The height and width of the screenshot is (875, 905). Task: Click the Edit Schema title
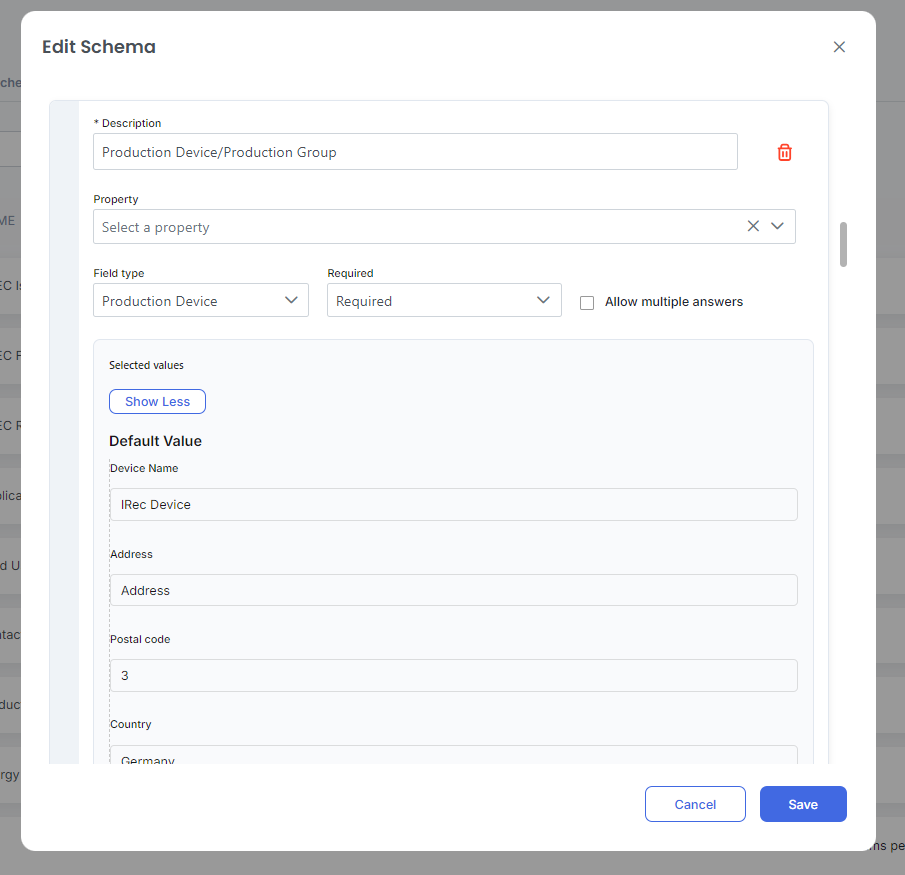click(99, 47)
